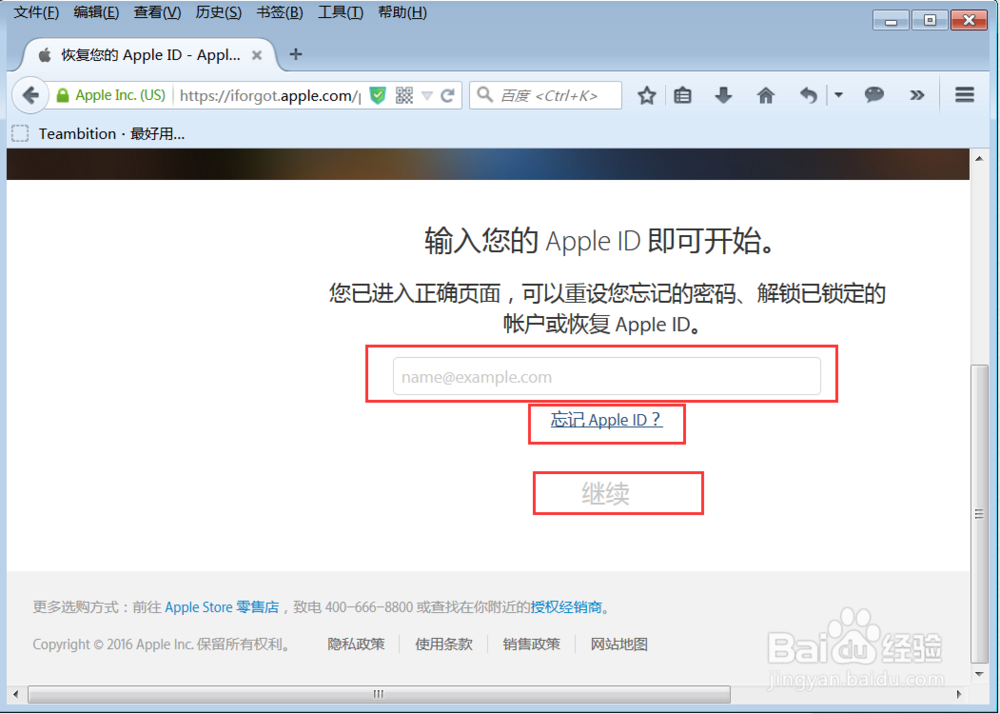Show more toolbar tools chevron

click(x=917, y=96)
